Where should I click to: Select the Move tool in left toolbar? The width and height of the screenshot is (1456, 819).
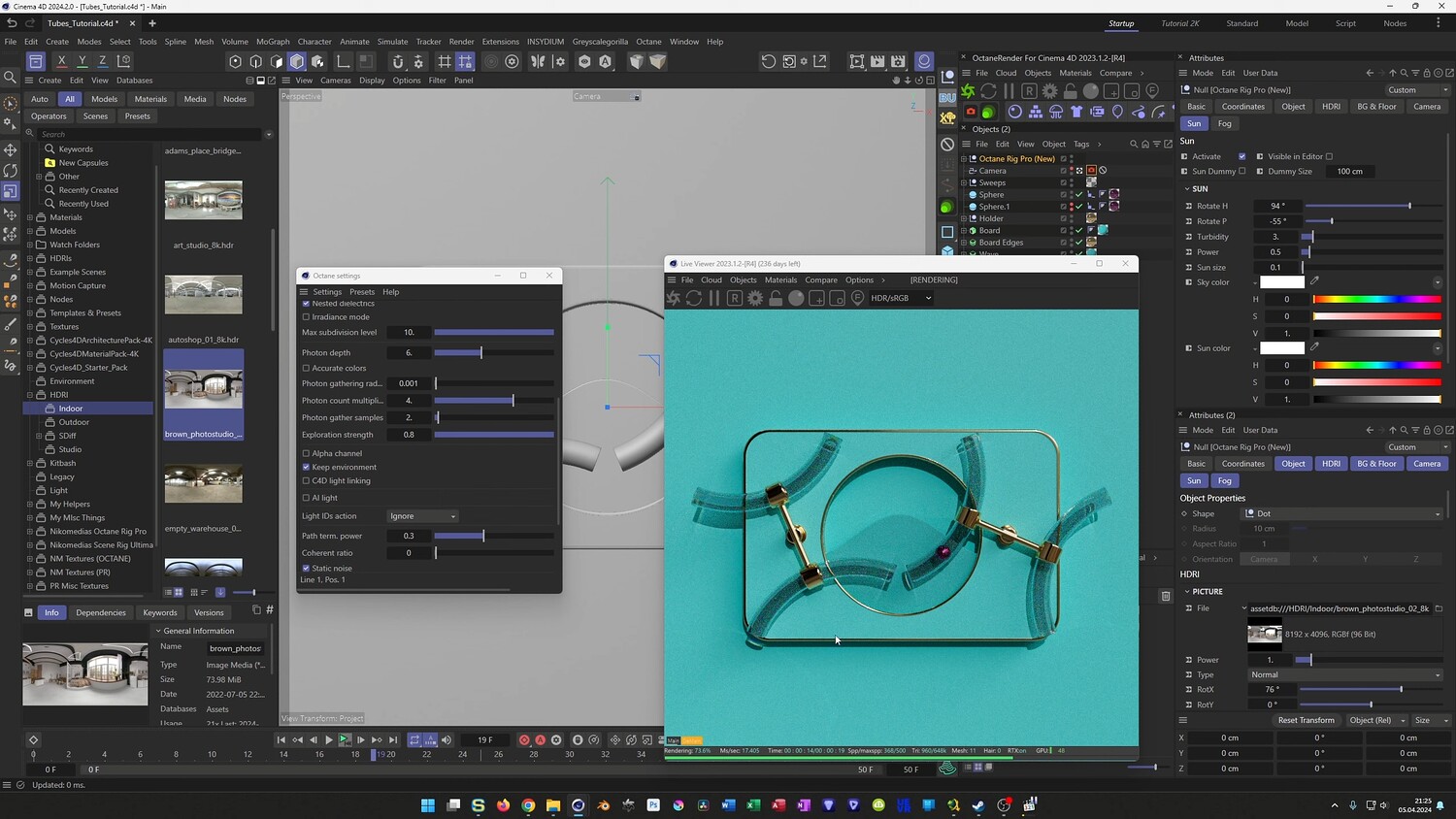(x=11, y=149)
